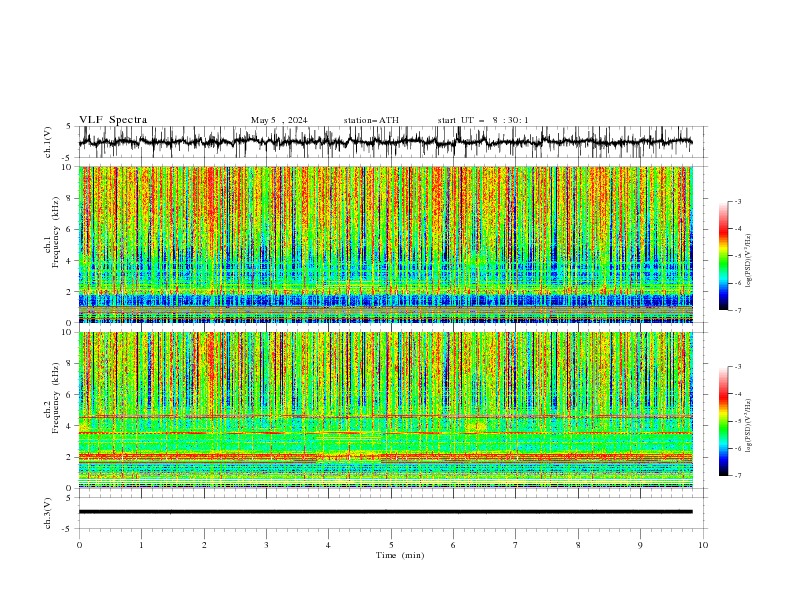Click the 'VLF Spectra' title text
Screen dimensions: 792x612
tap(113, 120)
